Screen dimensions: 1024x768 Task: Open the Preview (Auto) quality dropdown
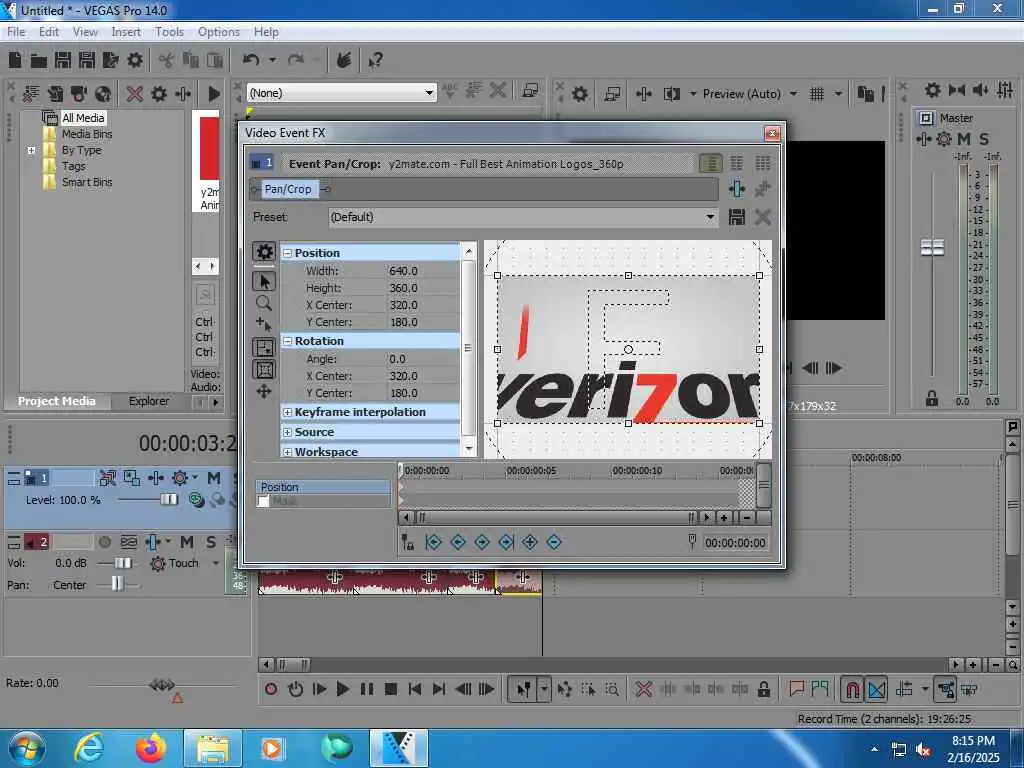point(793,94)
